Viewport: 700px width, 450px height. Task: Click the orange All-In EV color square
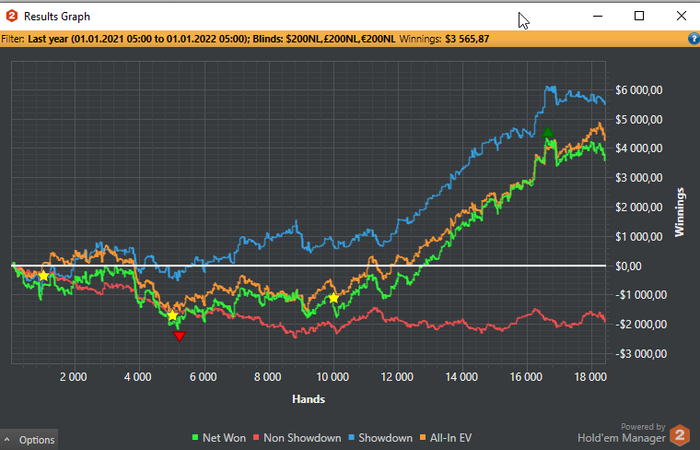pyautogui.click(x=423, y=438)
